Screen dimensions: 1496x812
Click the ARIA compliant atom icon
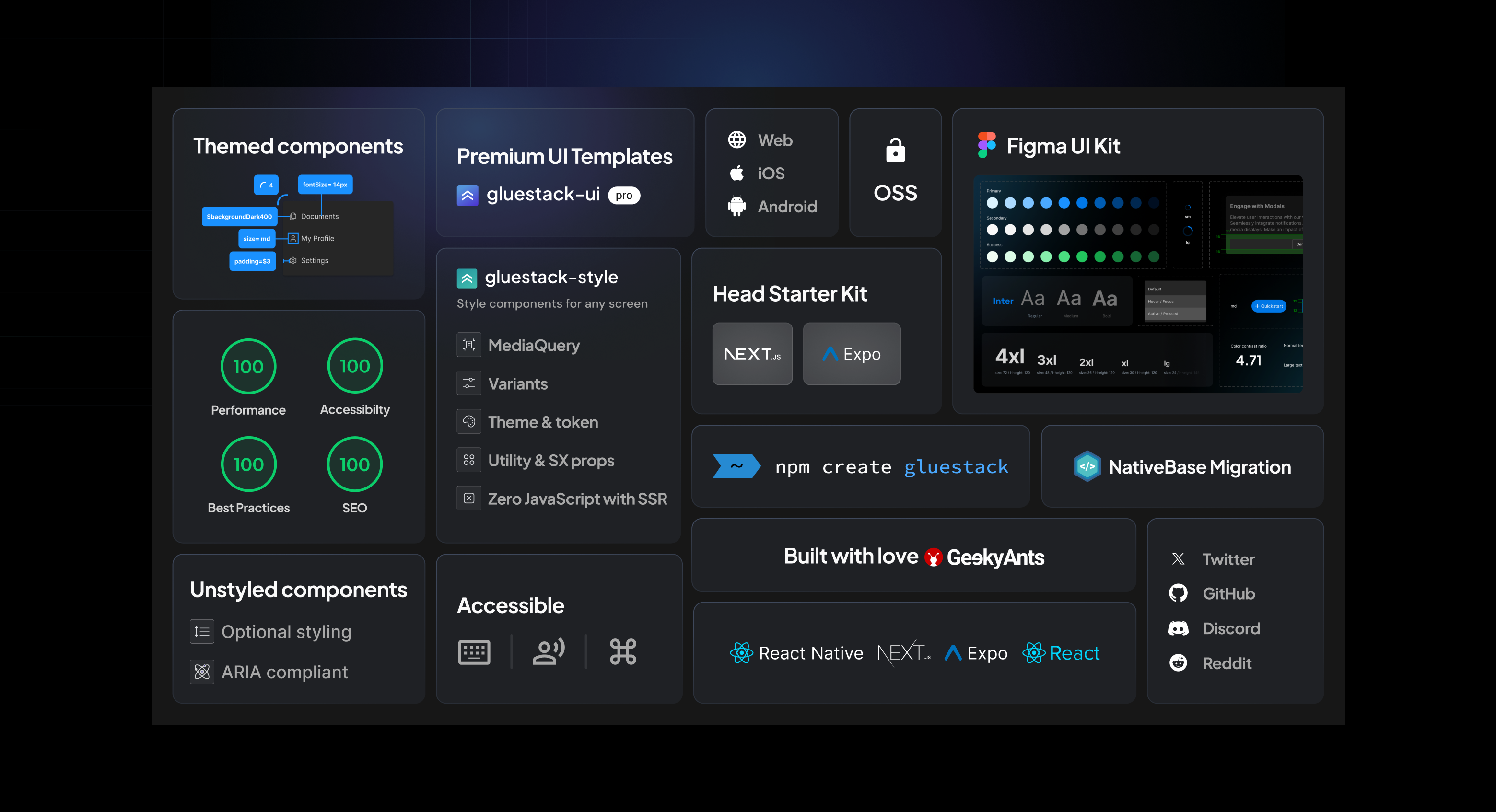pyautogui.click(x=202, y=672)
